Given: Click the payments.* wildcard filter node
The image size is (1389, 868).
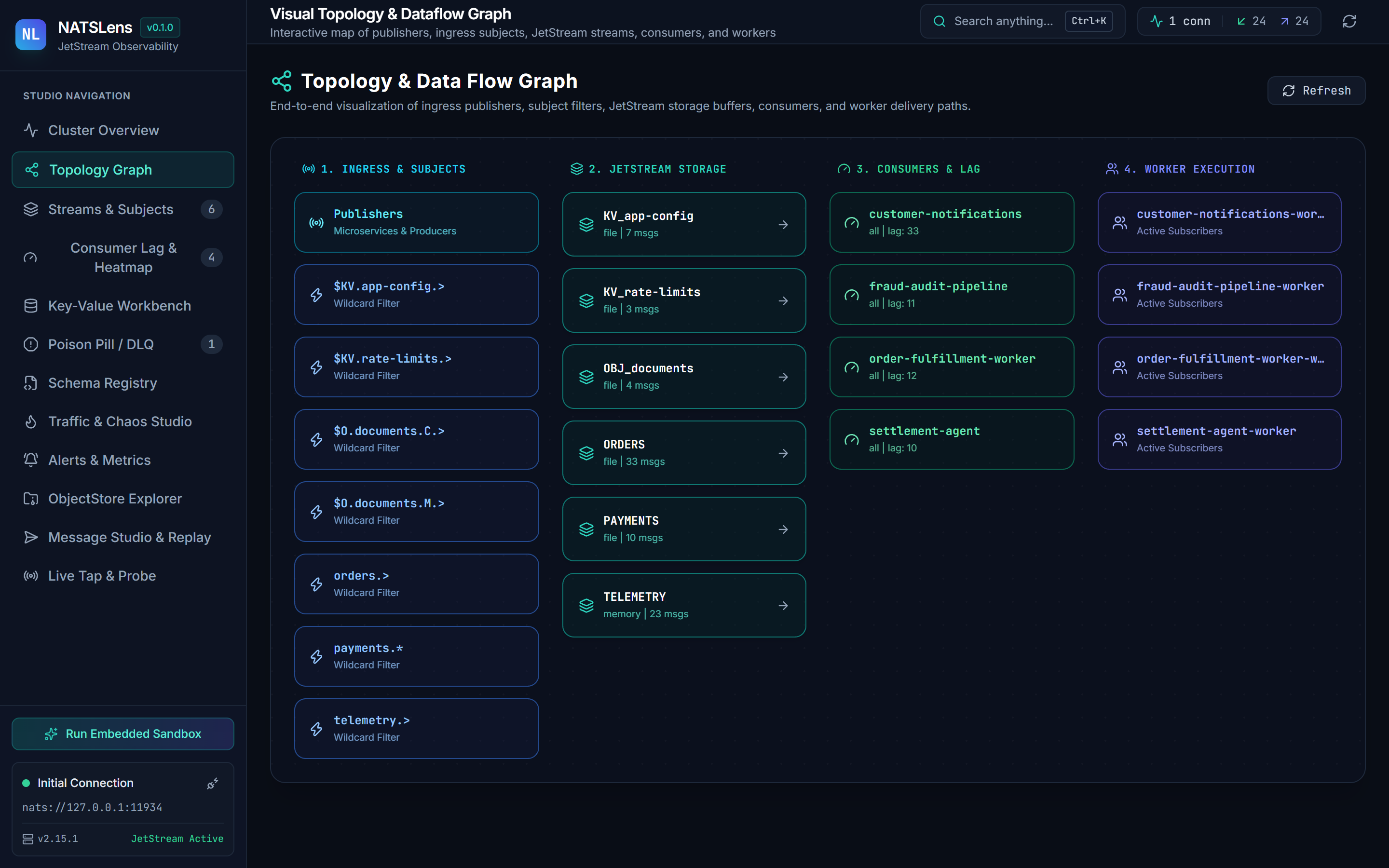Looking at the screenshot, I should click(x=416, y=656).
